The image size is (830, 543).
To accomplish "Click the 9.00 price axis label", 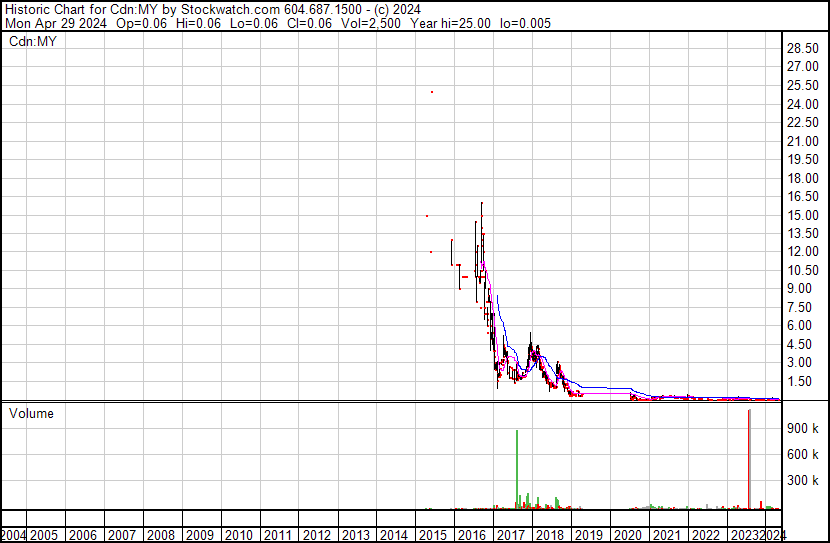I will 799,288.
